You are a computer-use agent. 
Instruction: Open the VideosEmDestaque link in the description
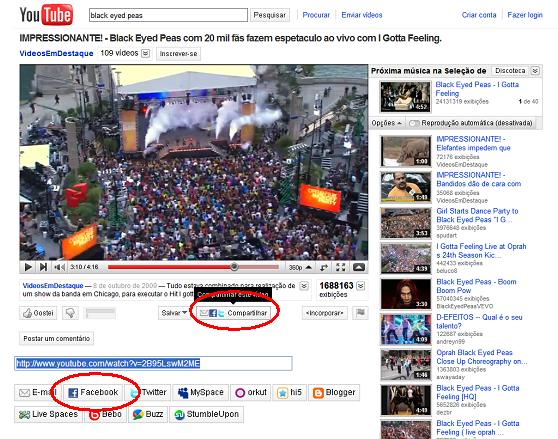click(x=53, y=286)
